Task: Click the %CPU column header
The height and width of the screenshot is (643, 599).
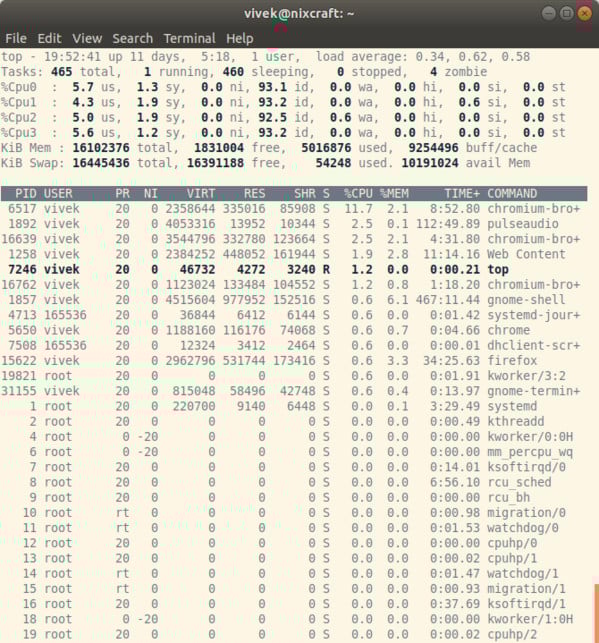Action: (x=358, y=194)
